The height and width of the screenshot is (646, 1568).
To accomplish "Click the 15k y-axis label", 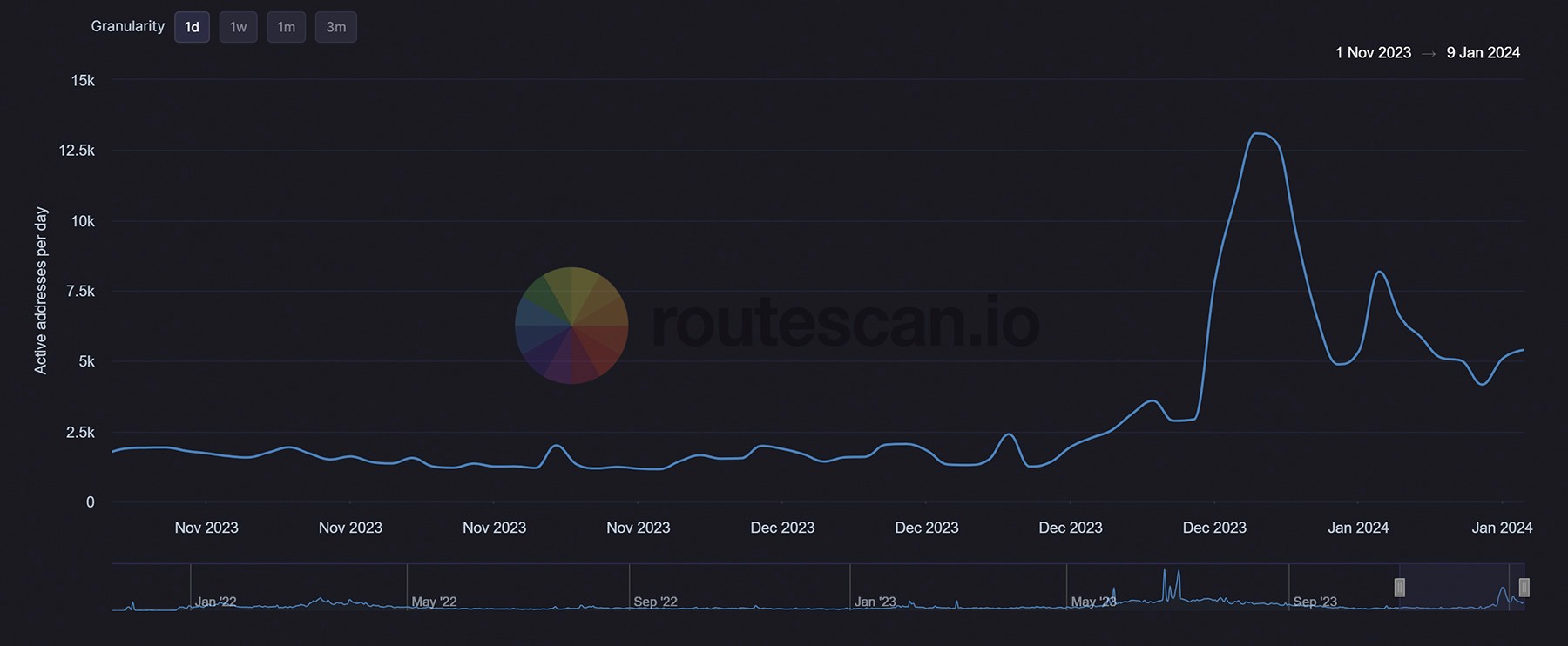I will point(83,81).
